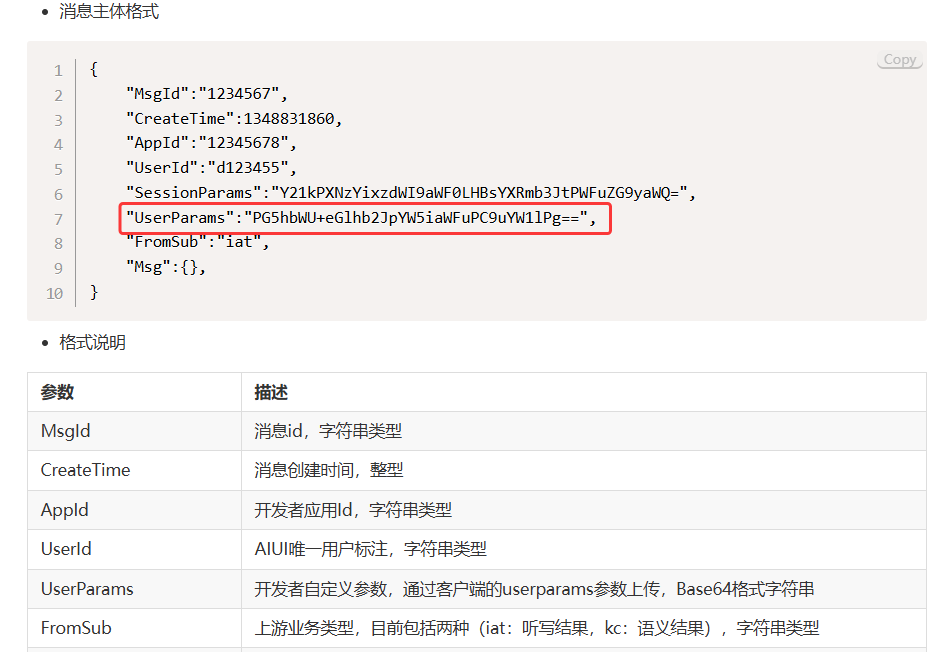Click line number 1 in the code gutter
Screen dimensions: 933x652
[58, 70]
